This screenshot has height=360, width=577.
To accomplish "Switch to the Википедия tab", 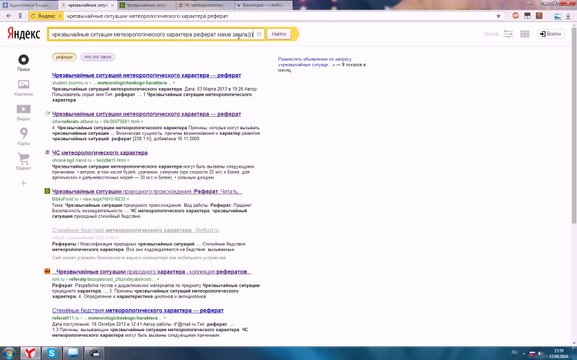I will click(x=263, y=5).
